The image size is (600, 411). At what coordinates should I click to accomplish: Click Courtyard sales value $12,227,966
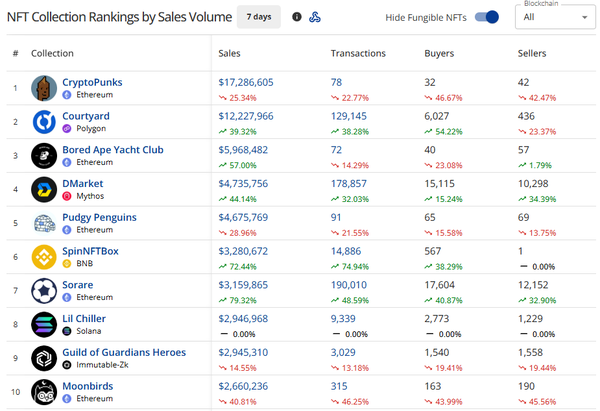[246, 116]
